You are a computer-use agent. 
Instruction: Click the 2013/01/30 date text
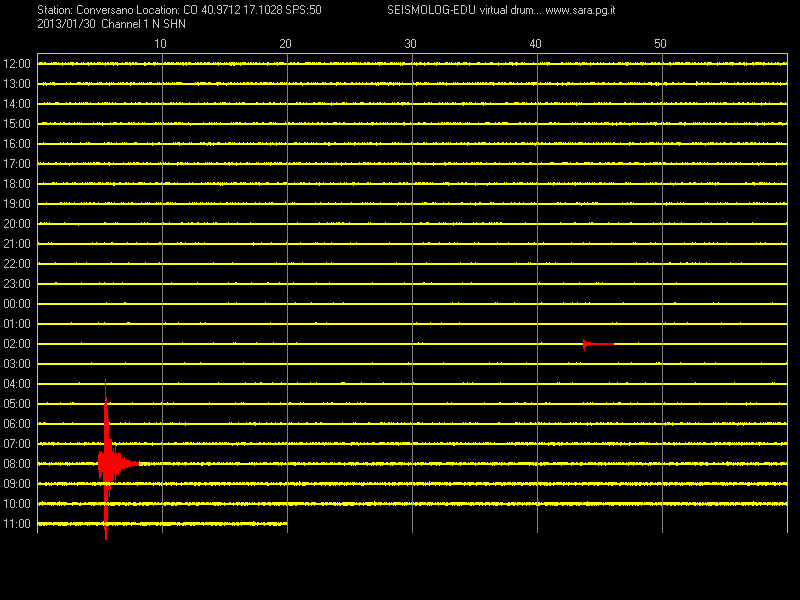(66, 24)
